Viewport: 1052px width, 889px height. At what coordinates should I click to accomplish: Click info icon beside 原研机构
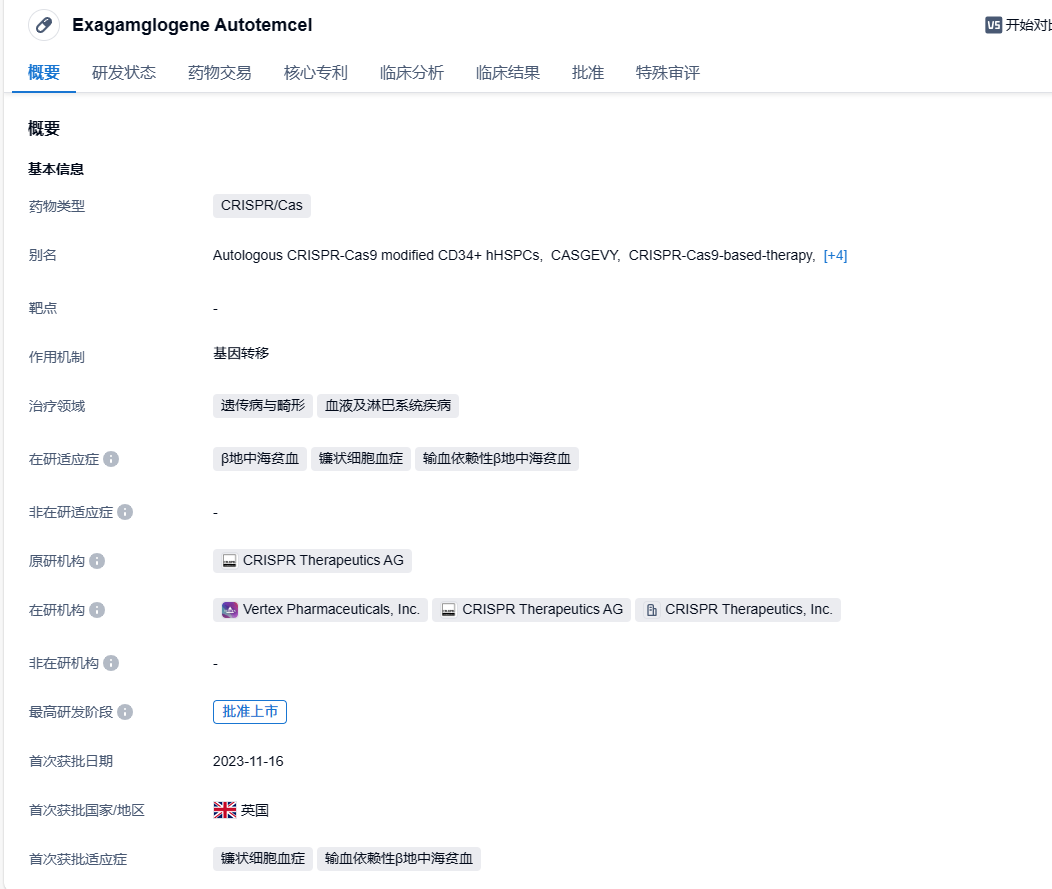(97, 561)
